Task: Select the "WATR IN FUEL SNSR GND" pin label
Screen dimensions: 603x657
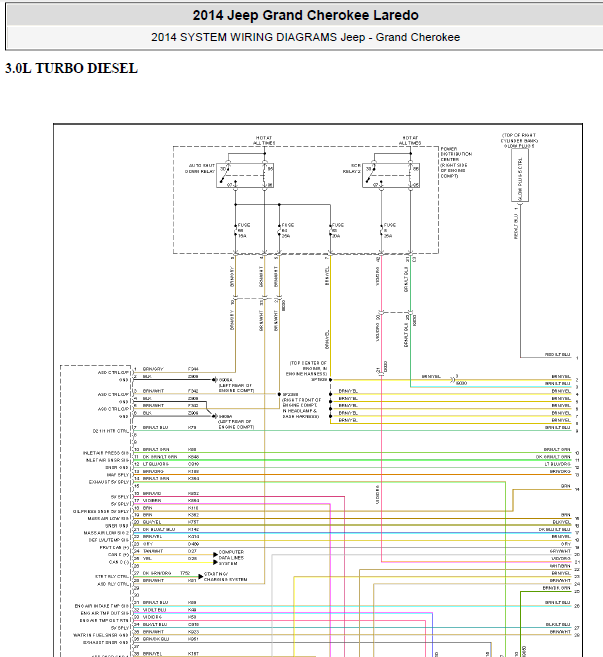Action: tap(101, 635)
